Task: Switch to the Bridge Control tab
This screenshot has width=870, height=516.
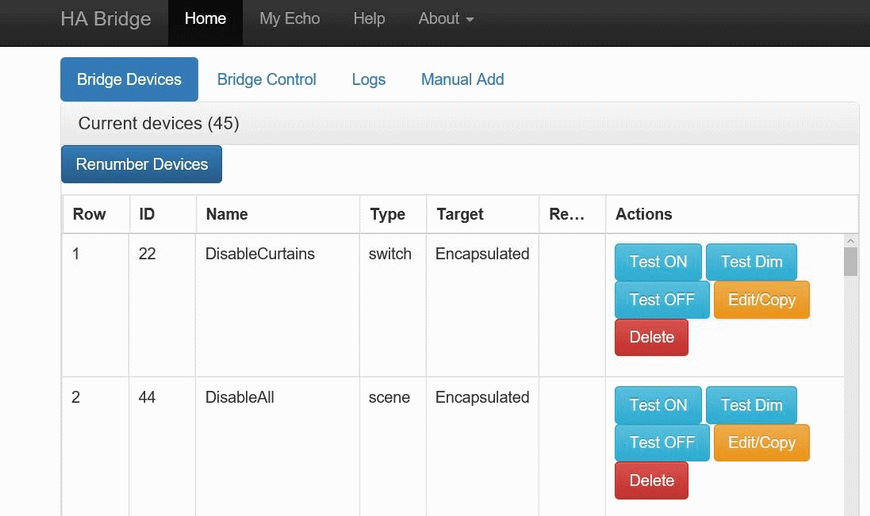Action: pyautogui.click(x=266, y=79)
